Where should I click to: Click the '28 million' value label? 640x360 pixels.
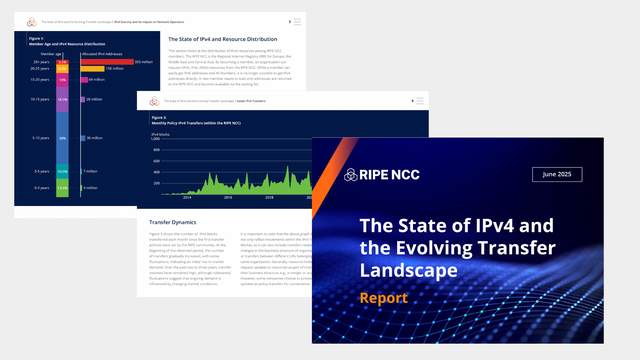pos(94,99)
